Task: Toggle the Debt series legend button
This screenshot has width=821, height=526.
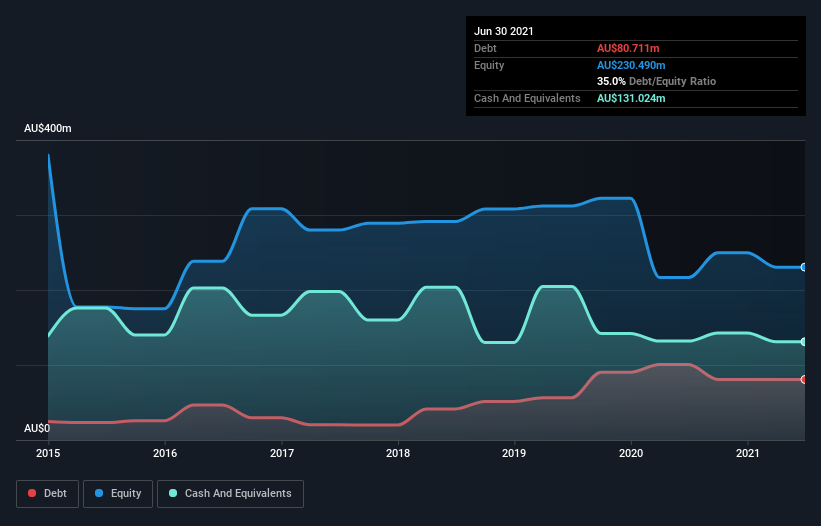Action: 48,494
